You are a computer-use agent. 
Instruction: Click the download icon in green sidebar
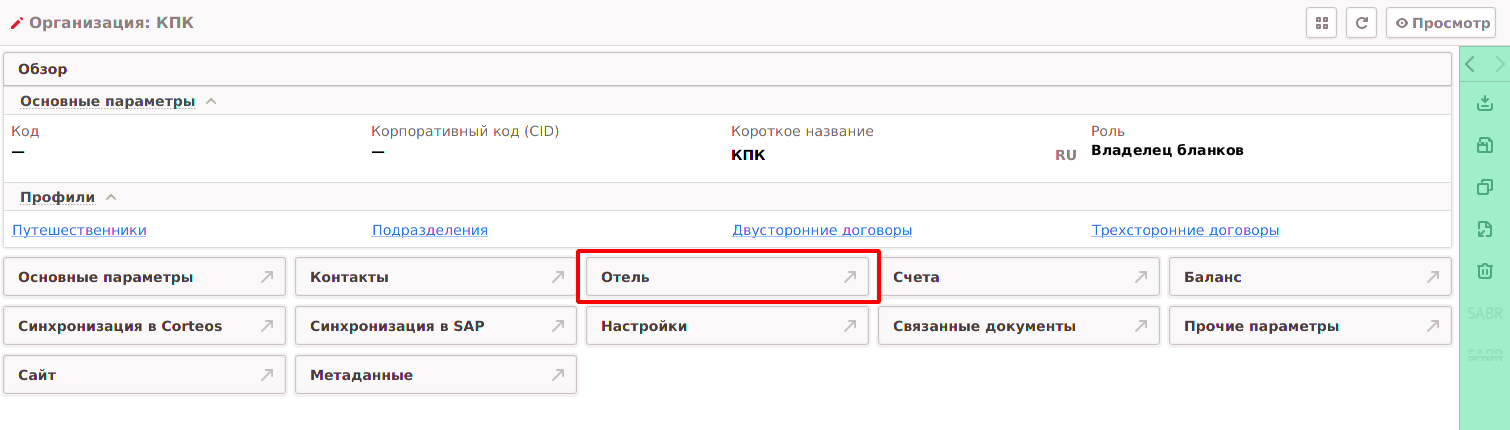coord(1485,103)
